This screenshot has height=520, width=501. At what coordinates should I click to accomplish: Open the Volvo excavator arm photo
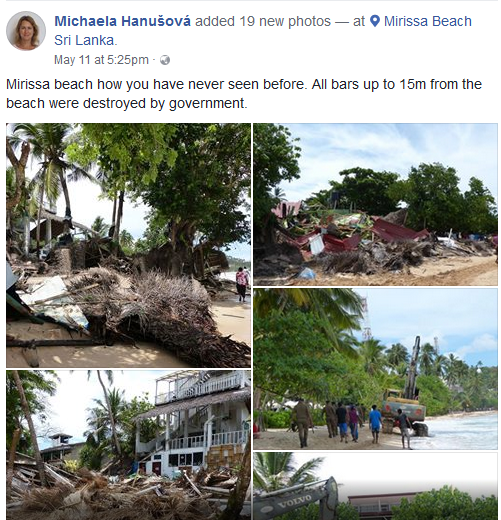(375, 486)
